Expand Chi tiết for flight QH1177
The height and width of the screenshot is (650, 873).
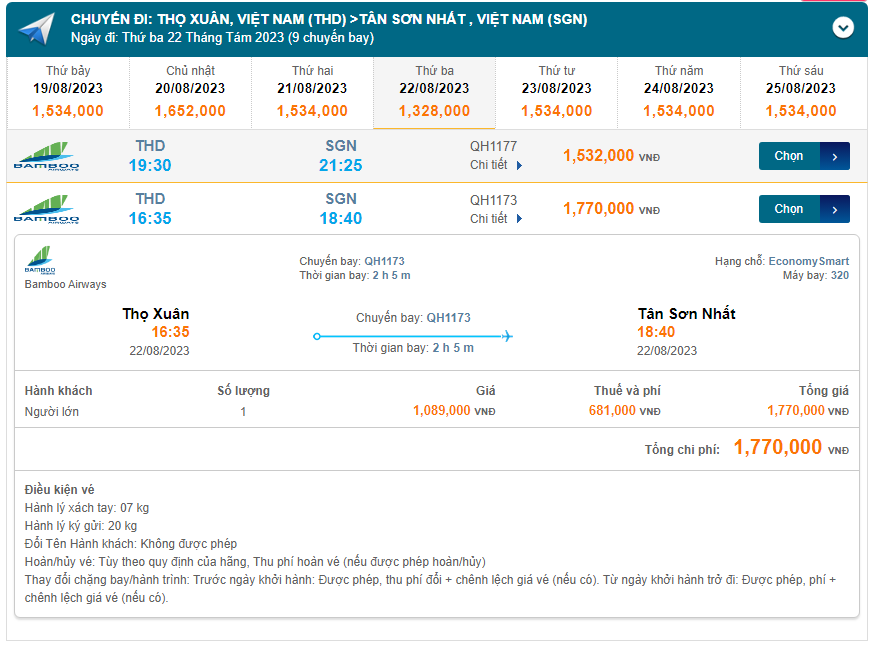coord(496,165)
